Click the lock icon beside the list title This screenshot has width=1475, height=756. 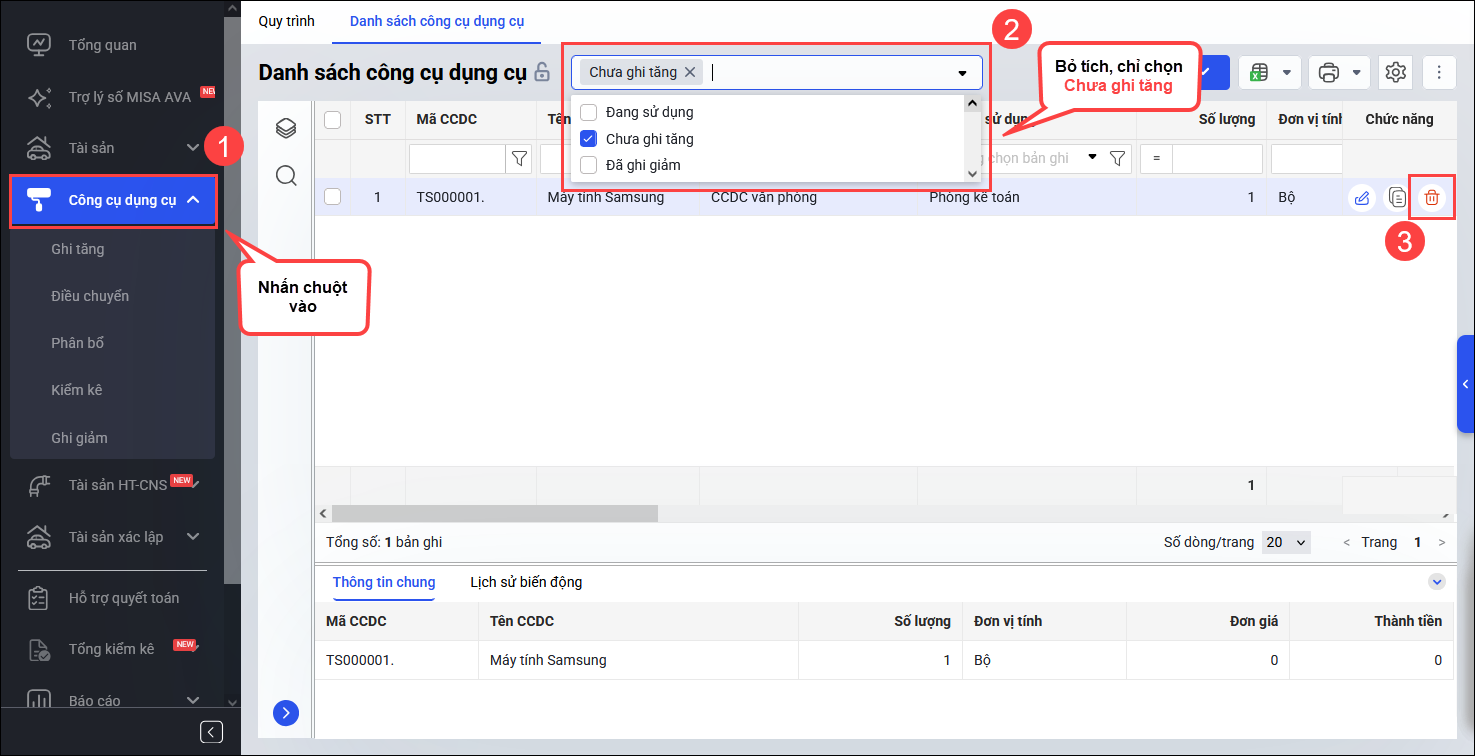tap(542, 72)
